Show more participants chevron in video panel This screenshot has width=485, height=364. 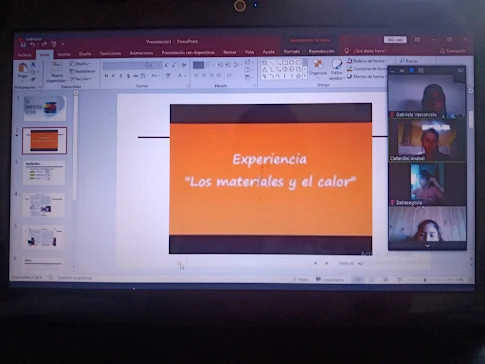pyautogui.click(x=427, y=246)
